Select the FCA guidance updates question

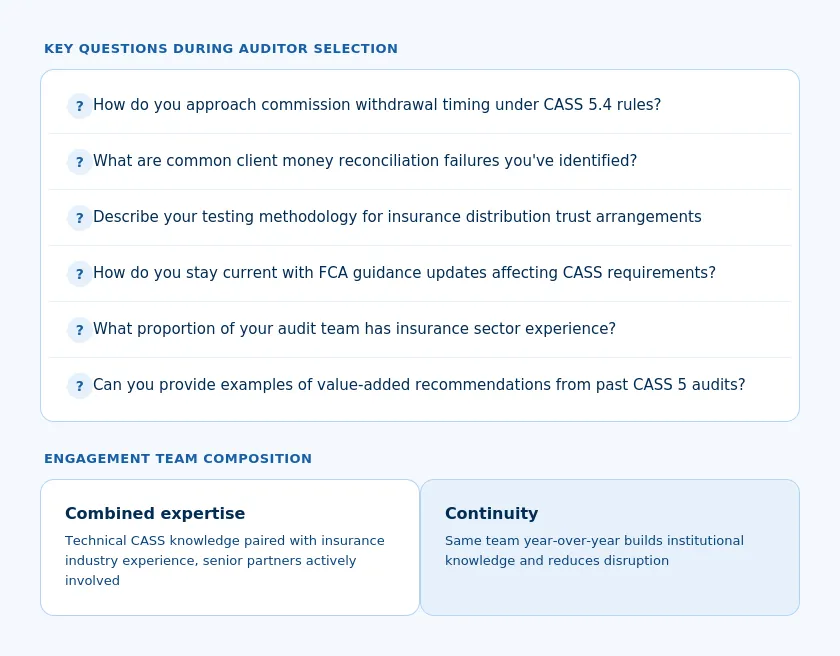(404, 273)
